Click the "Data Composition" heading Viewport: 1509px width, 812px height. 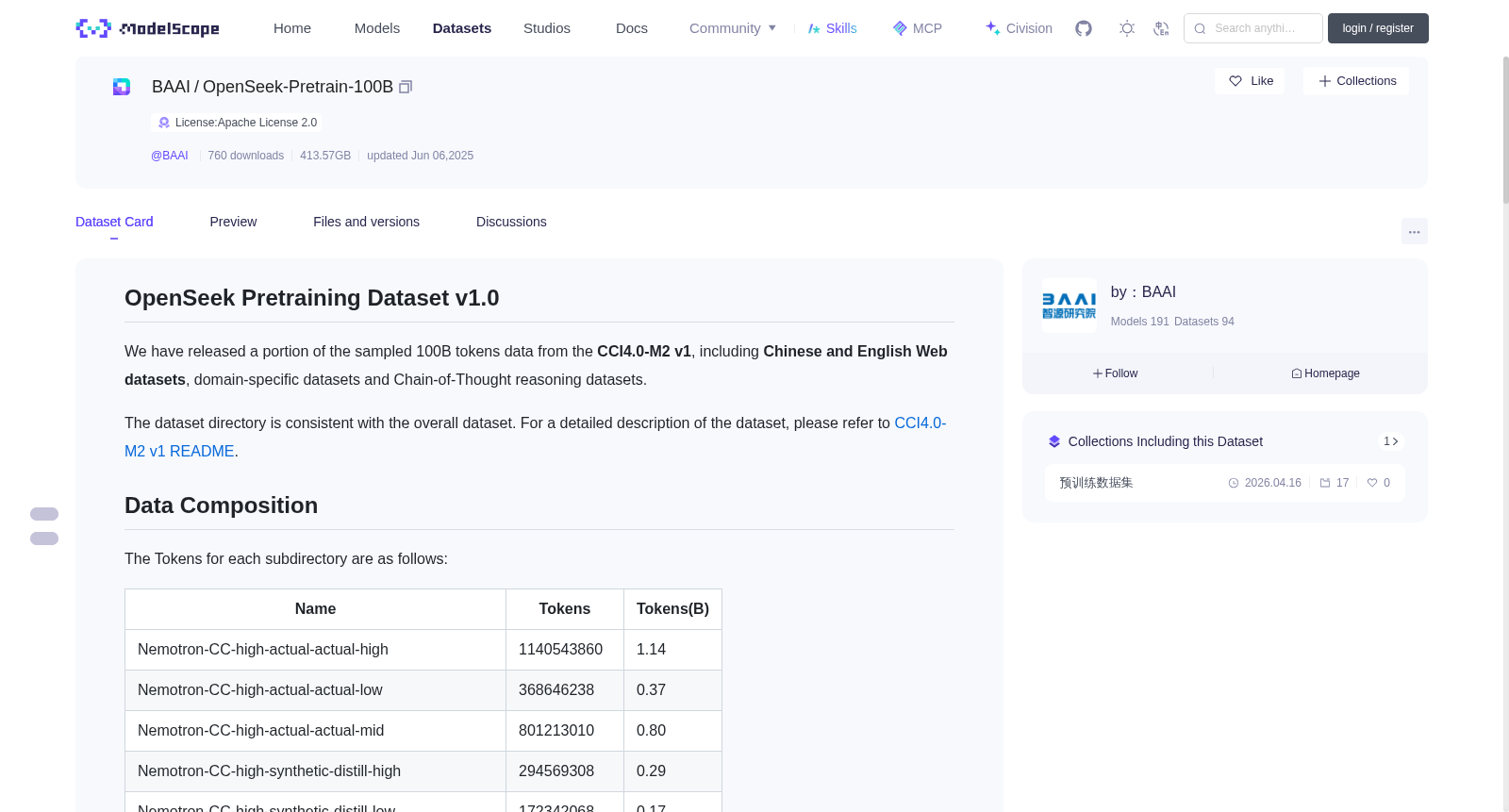[221, 505]
